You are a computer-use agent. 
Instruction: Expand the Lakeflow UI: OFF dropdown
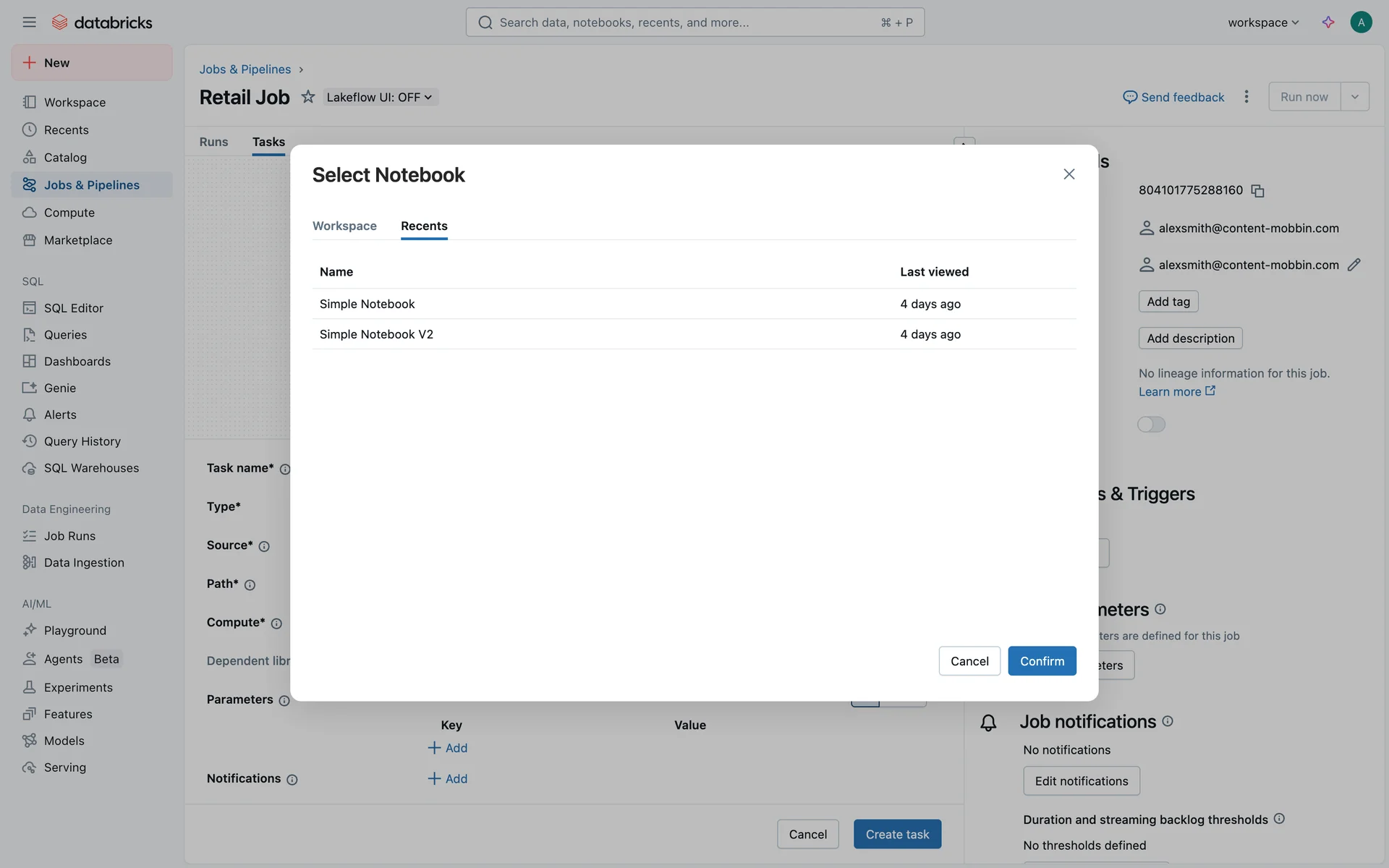click(380, 97)
